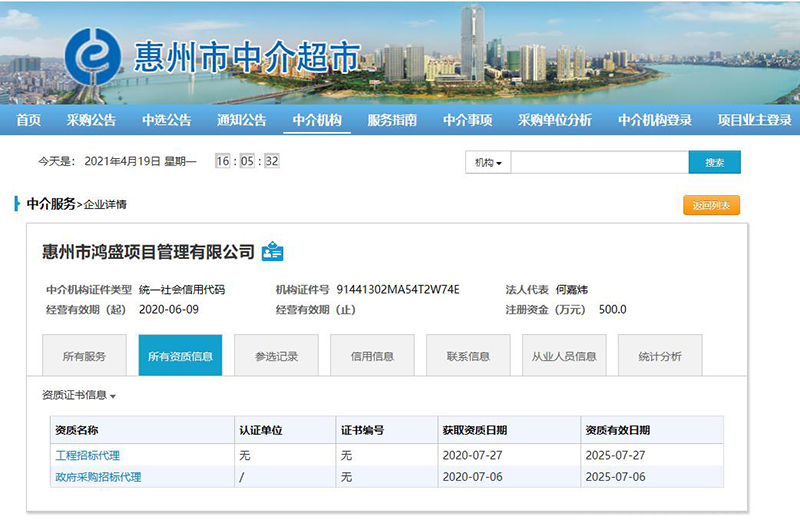Viewport: 800px width, 520px height.
Task: Go to 首页 in navigation bar
Action: [28, 120]
